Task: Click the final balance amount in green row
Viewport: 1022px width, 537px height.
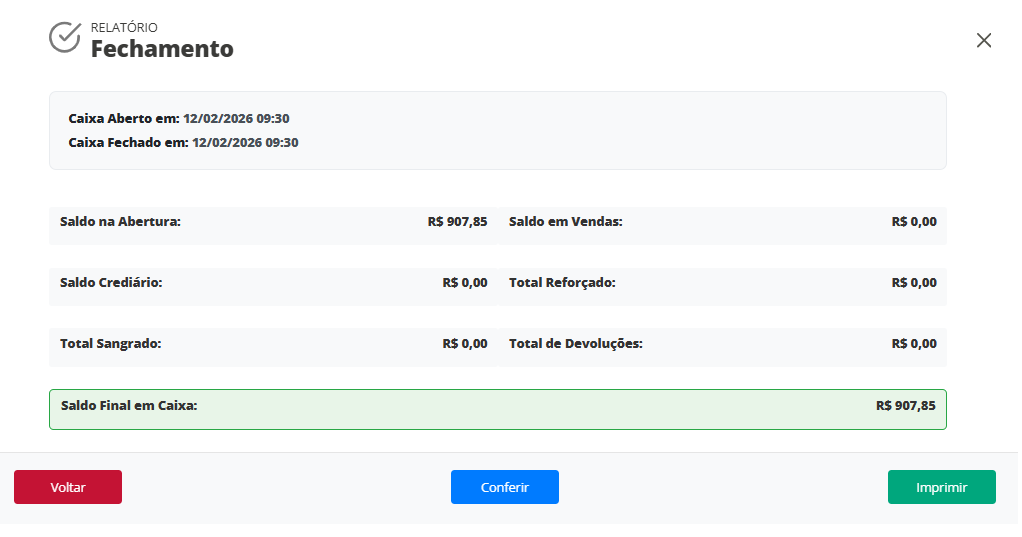Action: click(x=905, y=405)
